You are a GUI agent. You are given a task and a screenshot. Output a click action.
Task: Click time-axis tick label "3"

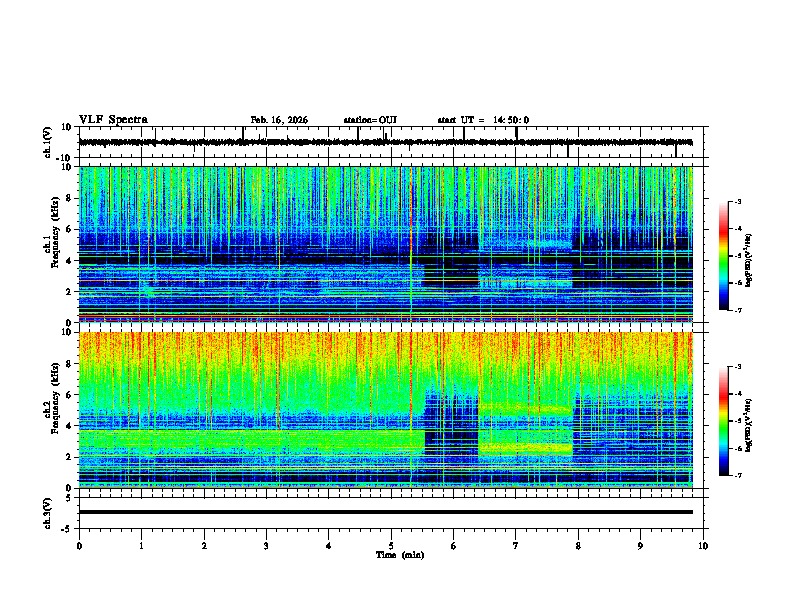click(266, 546)
